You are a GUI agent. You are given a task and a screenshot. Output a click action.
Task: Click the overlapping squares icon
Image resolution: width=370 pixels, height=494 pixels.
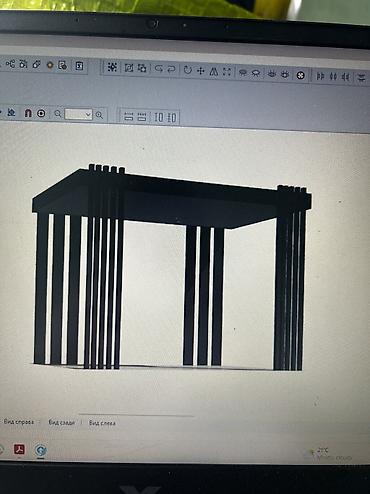(142, 68)
